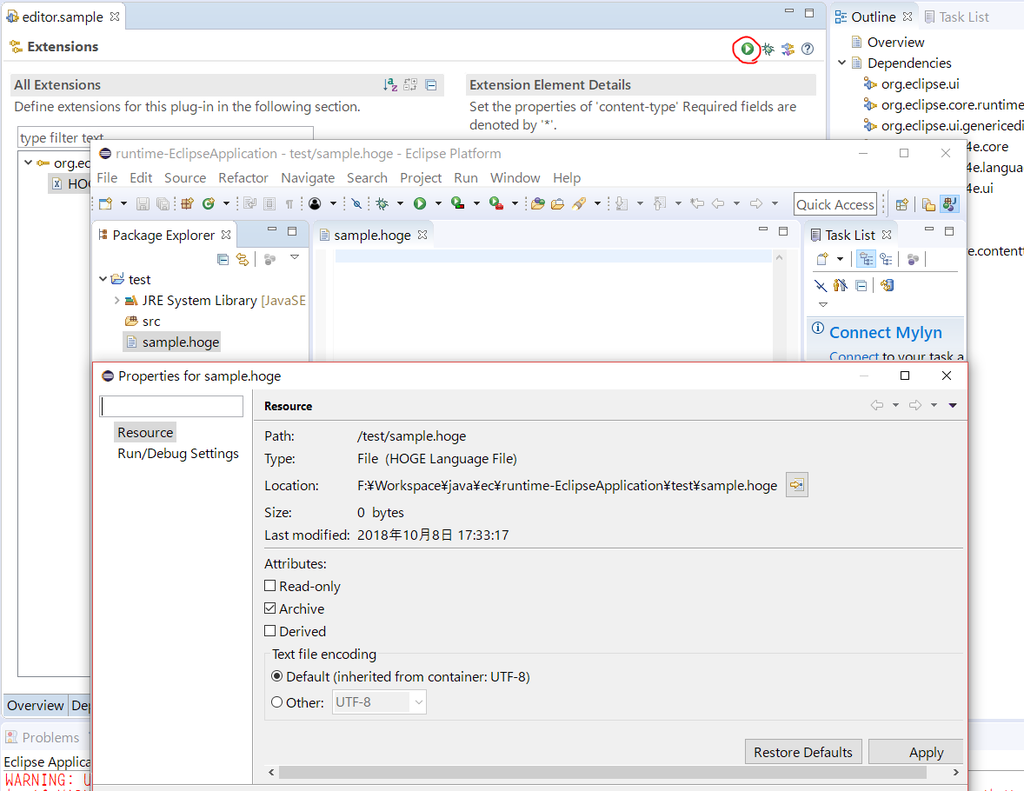Select Run/Debug Settings in Properties
The width and height of the screenshot is (1024, 791).
(x=178, y=453)
